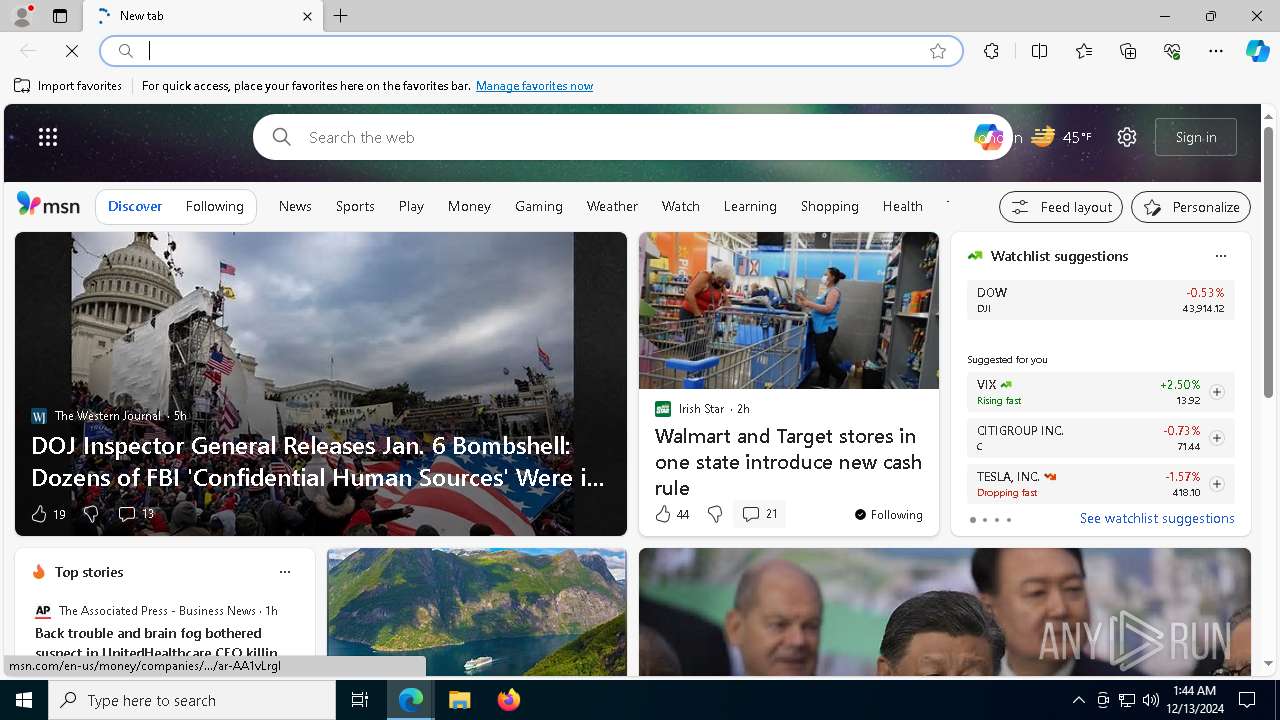This screenshot has width=1280, height=720.
Task: Switch to the Following feed
Action: [215, 206]
